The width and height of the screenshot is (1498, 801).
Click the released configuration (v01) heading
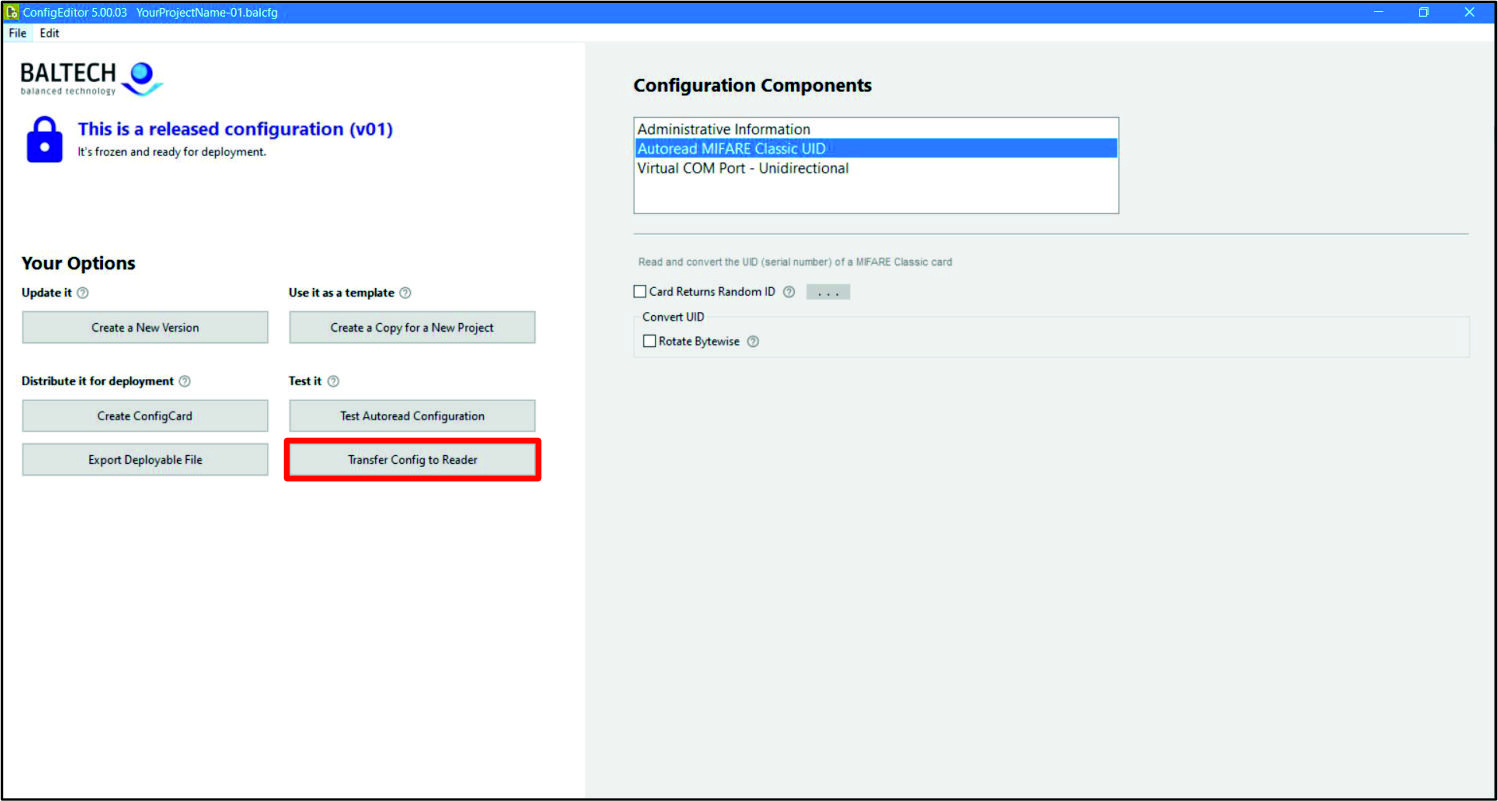click(x=235, y=129)
